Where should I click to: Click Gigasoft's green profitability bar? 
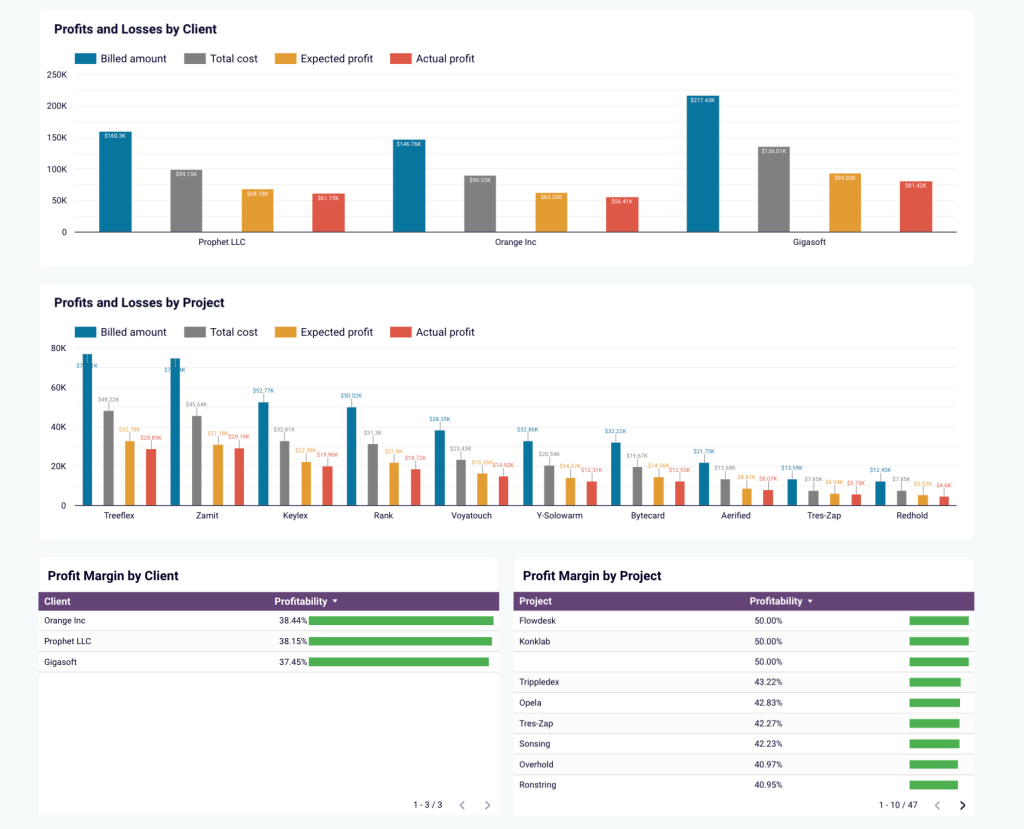[400, 661]
